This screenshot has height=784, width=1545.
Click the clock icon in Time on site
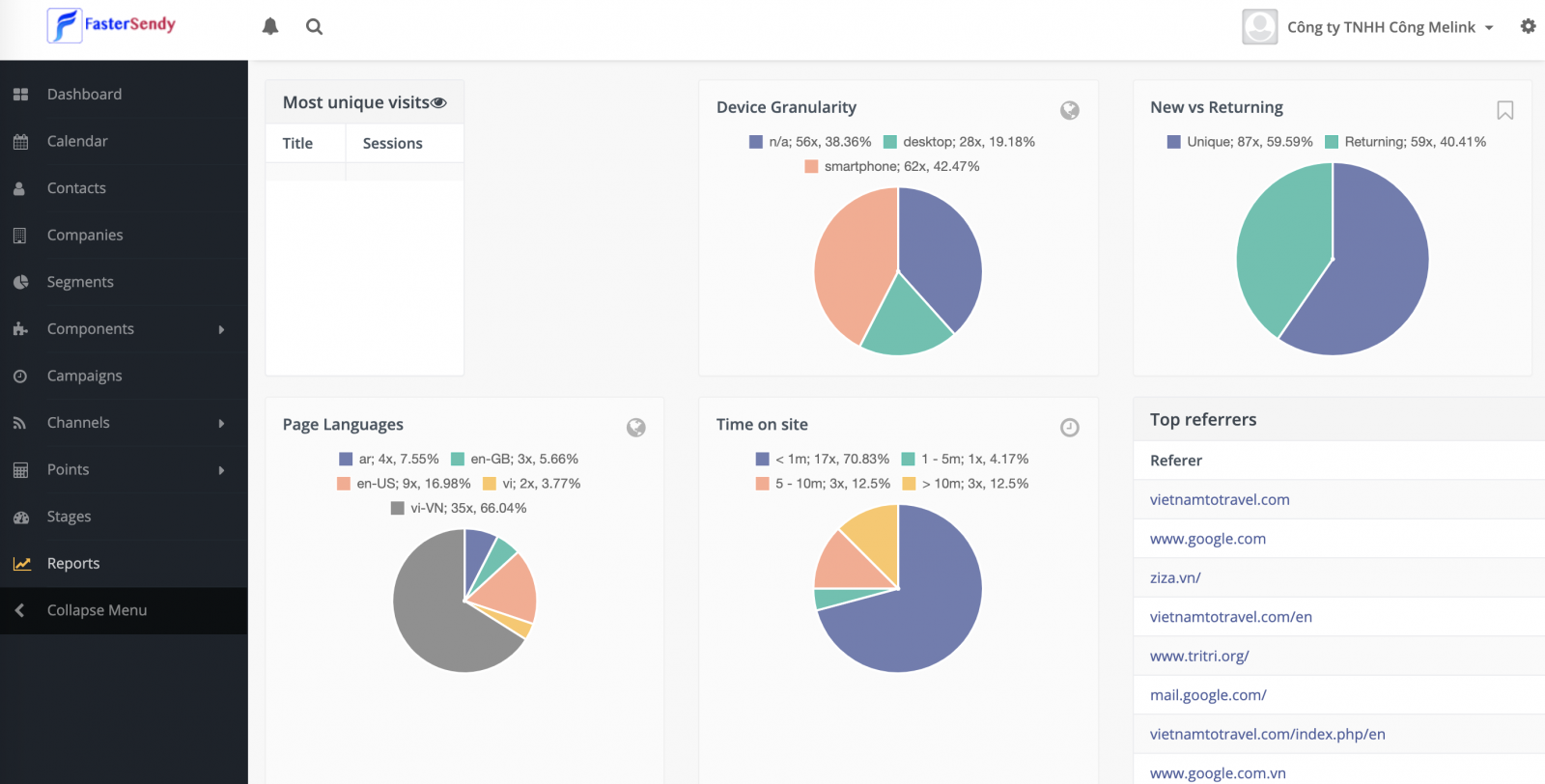(x=1070, y=428)
